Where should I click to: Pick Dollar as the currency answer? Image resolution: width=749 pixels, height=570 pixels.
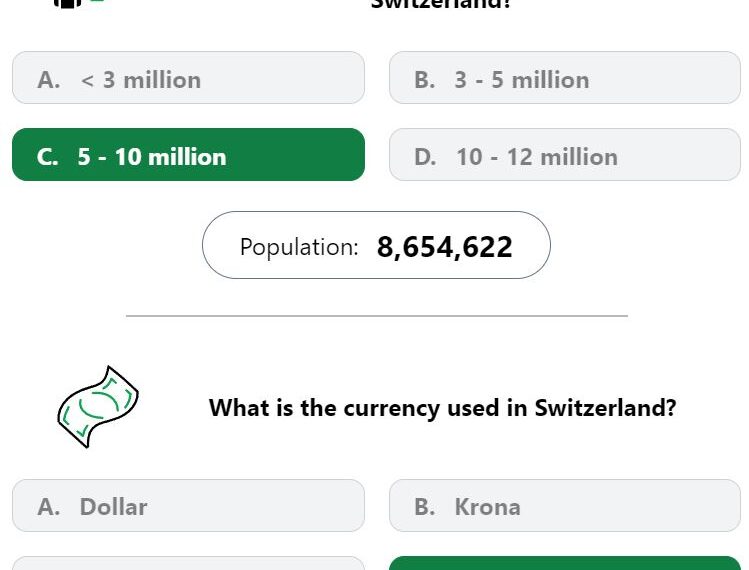pyautogui.click(x=188, y=505)
